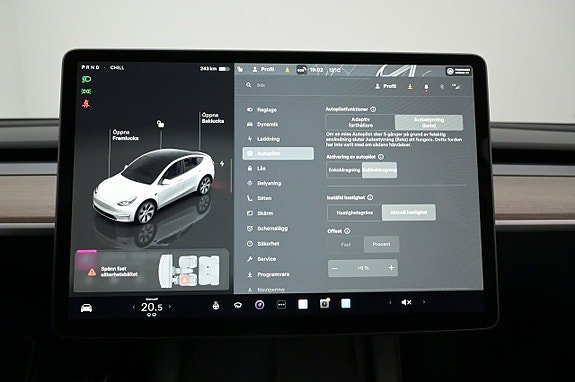Open the LTE signal strength icon

click(x=457, y=87)
